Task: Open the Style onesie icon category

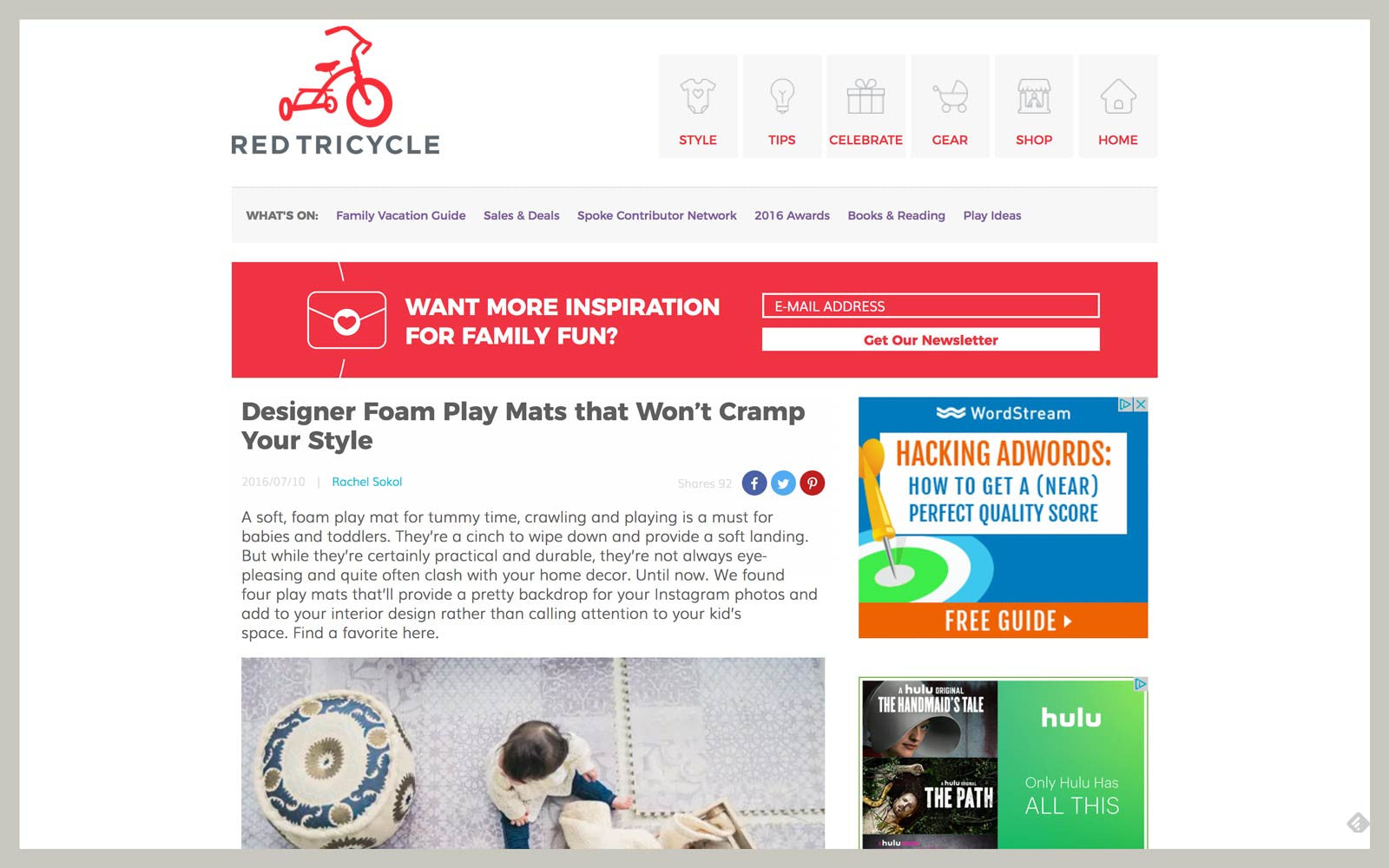Action: [x=698, y=96]
